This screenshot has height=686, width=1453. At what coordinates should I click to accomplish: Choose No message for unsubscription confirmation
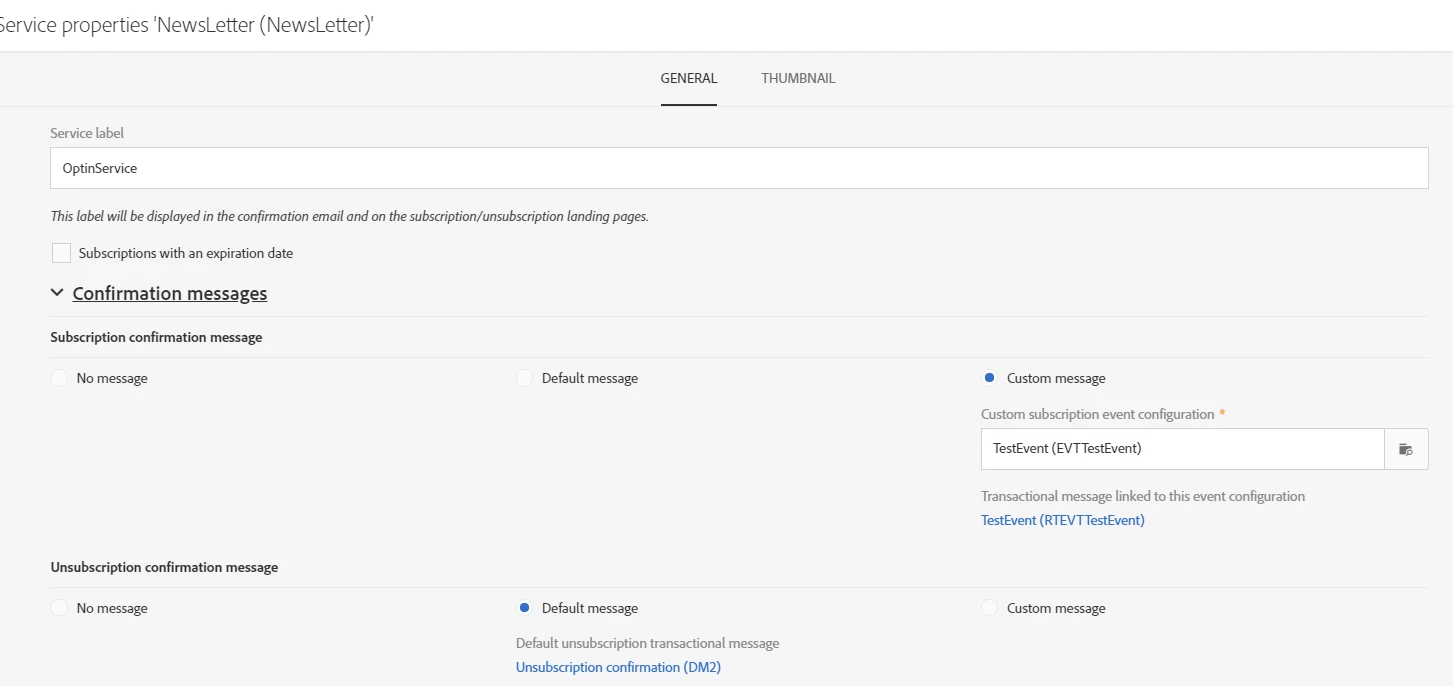[60, 608]
